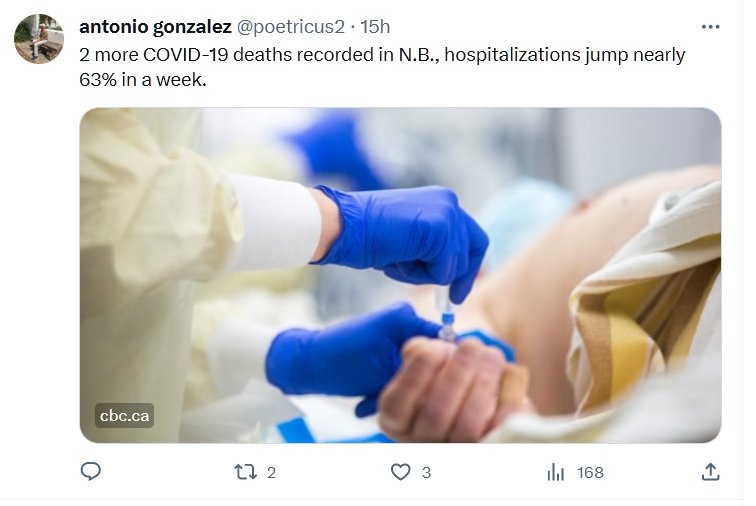The height and width of the screenshot is (506, 756).
Task: Click the retweet count of 2
Action: 271,472
